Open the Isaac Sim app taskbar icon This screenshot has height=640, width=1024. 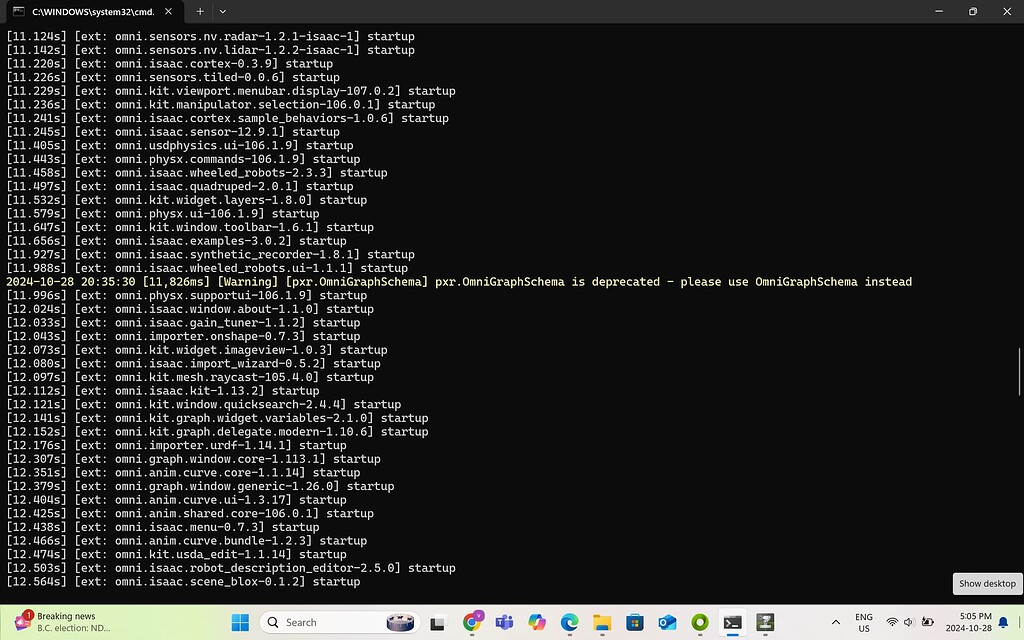point(765,622)
